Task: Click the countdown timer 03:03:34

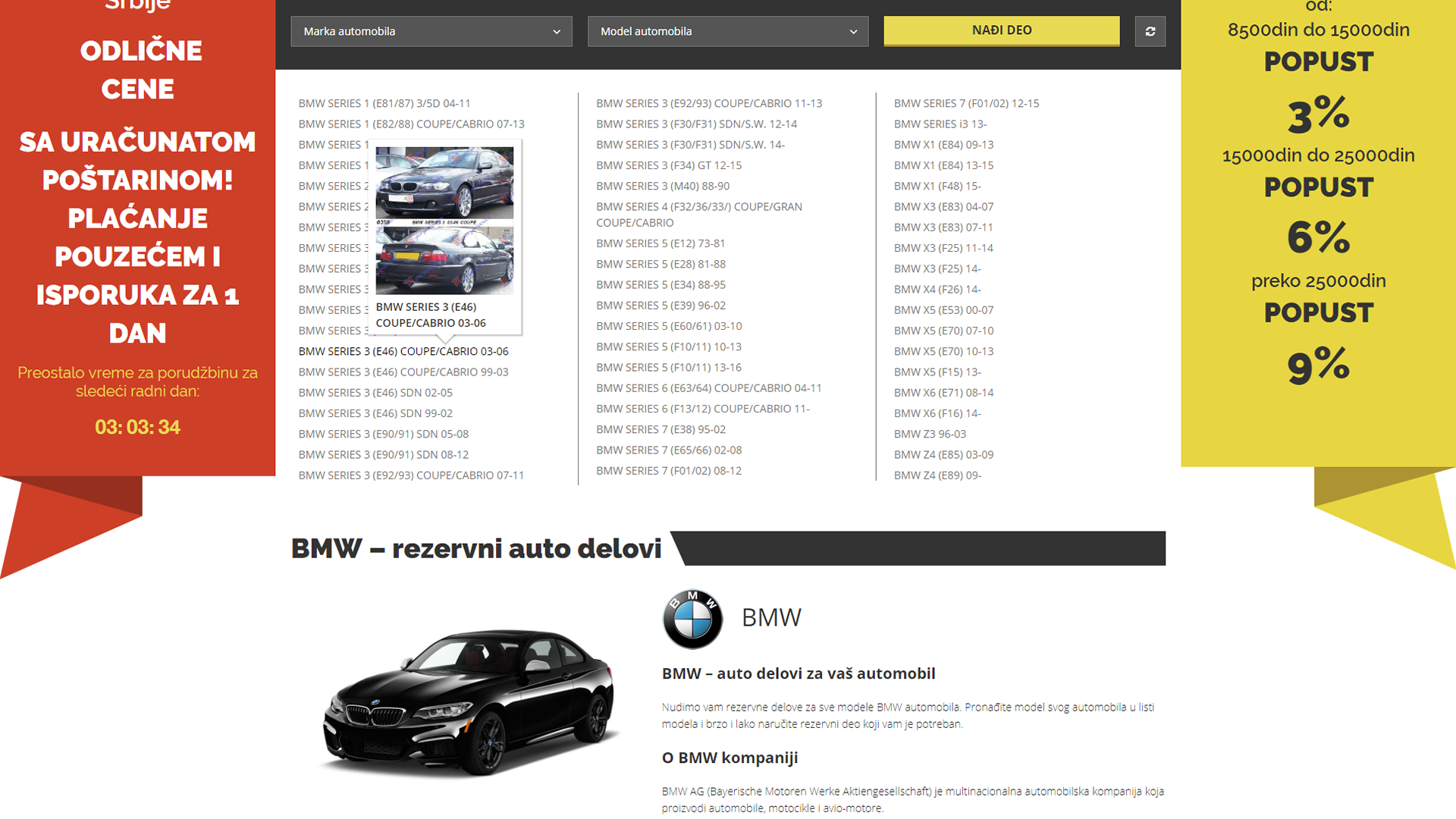Action: tap(137, 427)
